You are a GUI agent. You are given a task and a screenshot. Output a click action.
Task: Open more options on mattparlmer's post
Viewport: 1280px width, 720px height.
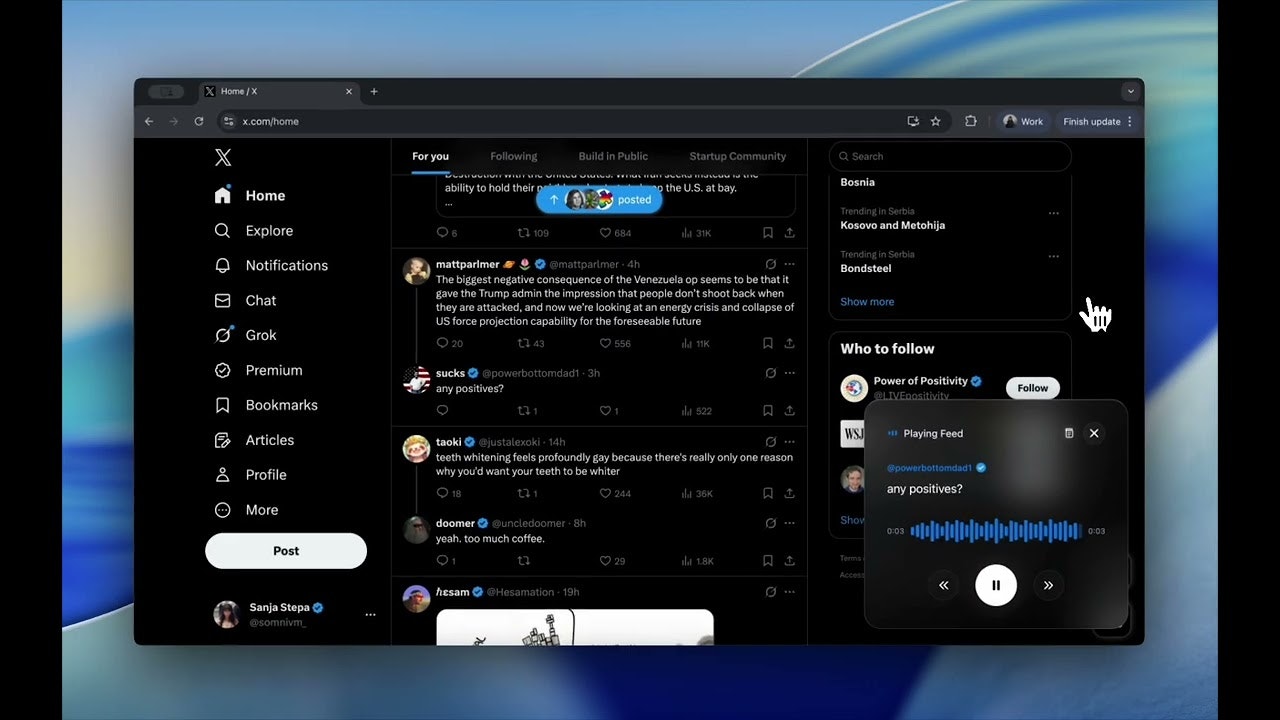(x=790, y=264)
